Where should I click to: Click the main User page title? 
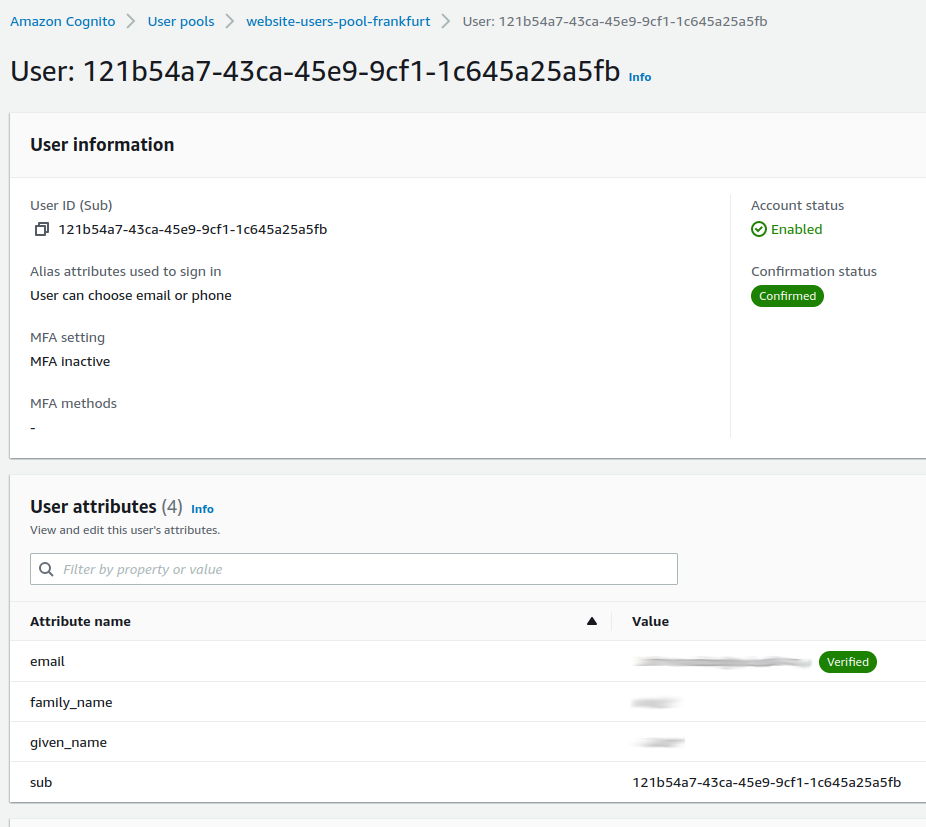(x=315, y=71)
